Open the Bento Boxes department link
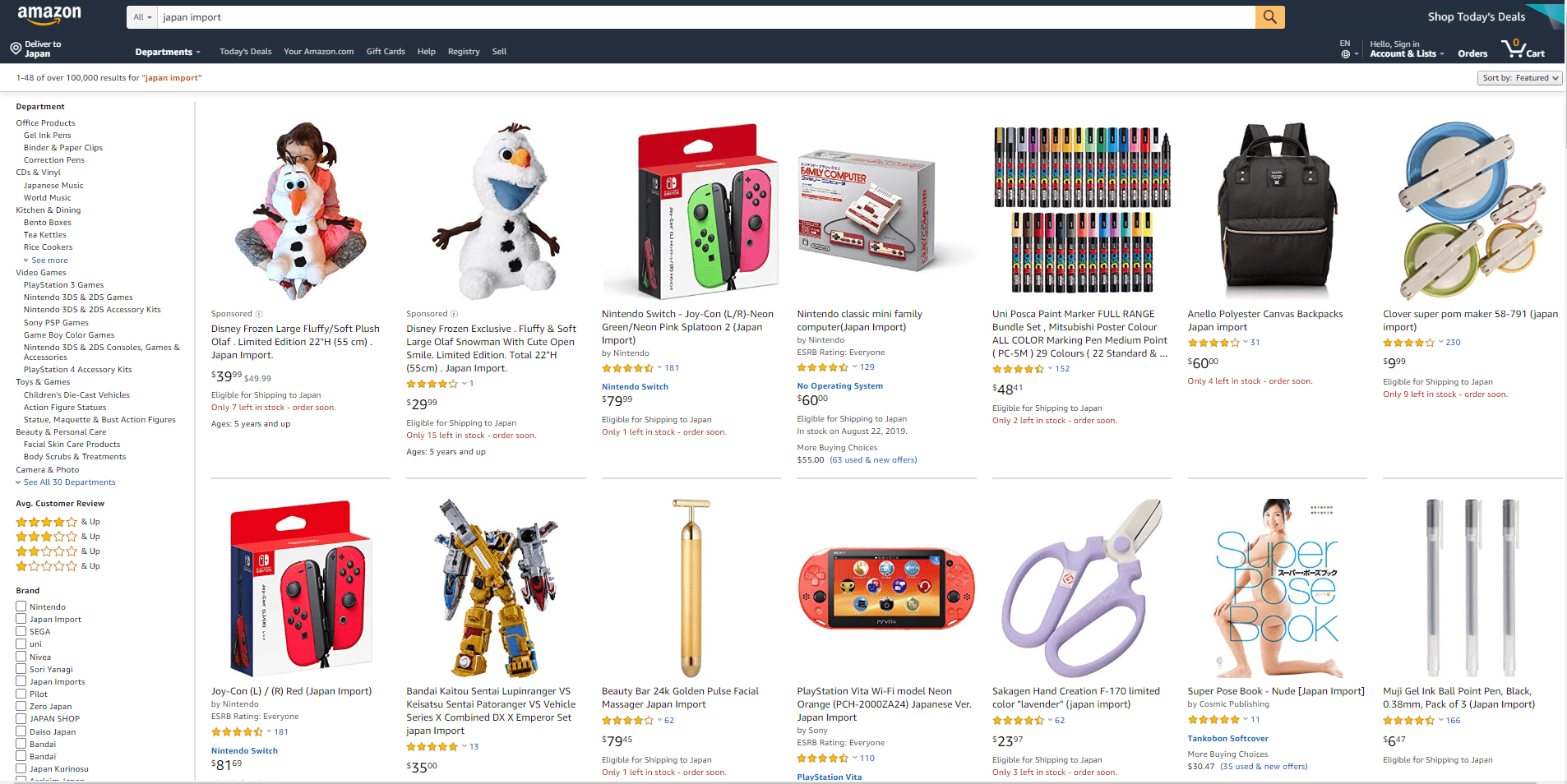 [x=48, y=223]
